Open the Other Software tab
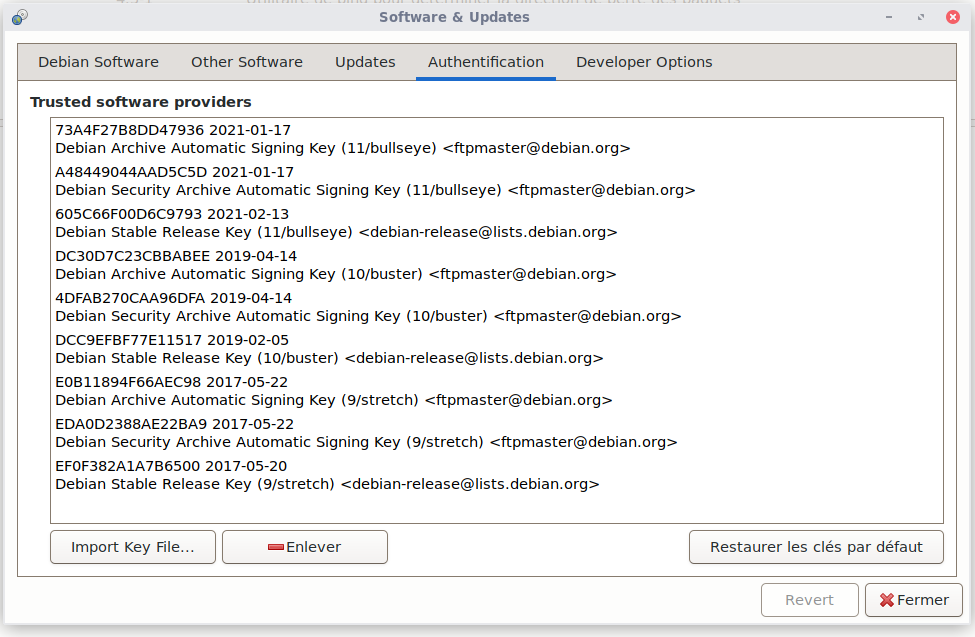975x637 pixels. pyautogui.click(x=246, y=62)
